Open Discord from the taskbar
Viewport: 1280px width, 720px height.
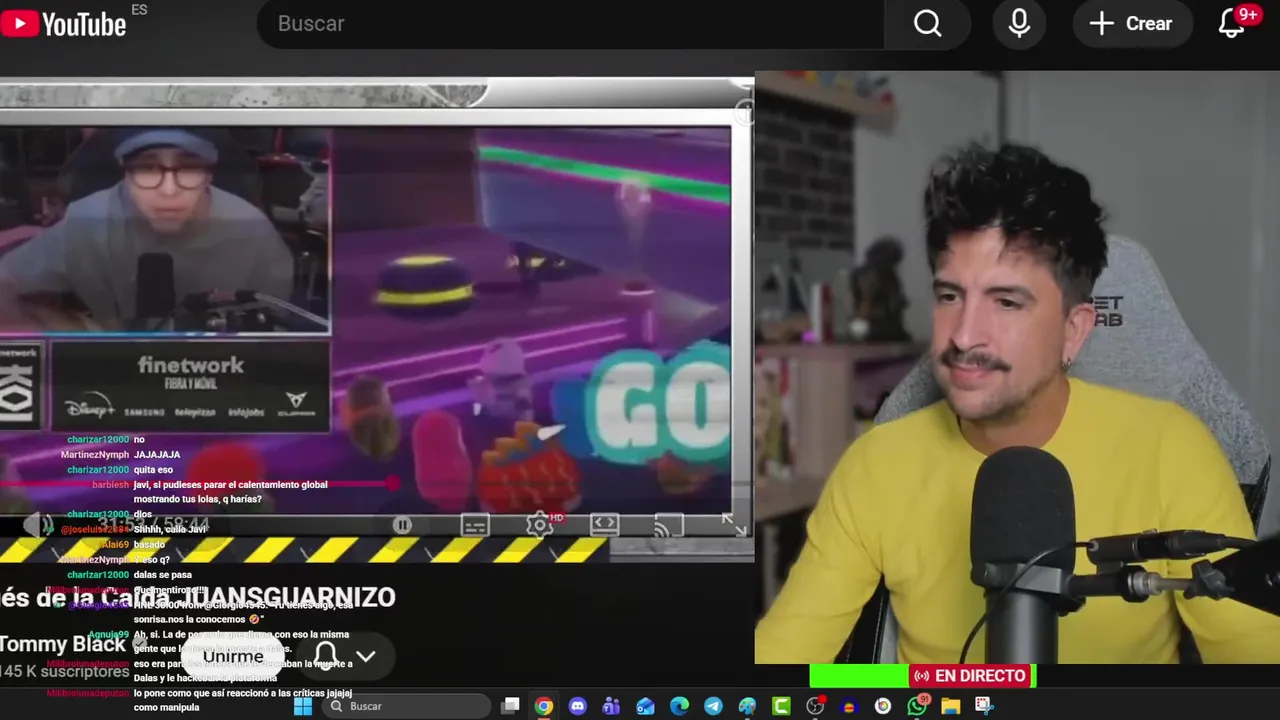pyautogui.click(x=577, y=706)
